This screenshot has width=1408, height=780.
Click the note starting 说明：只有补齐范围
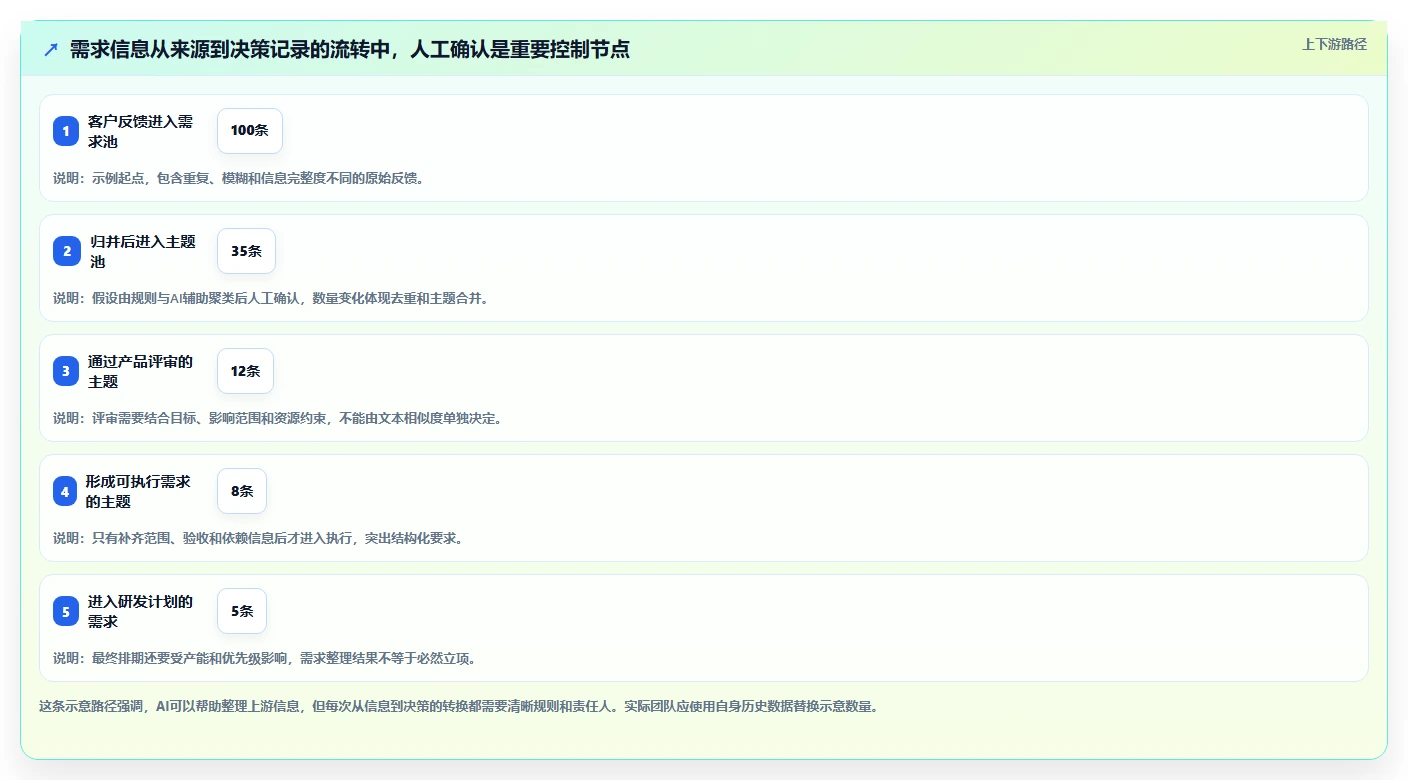click(x=259, y=538)
